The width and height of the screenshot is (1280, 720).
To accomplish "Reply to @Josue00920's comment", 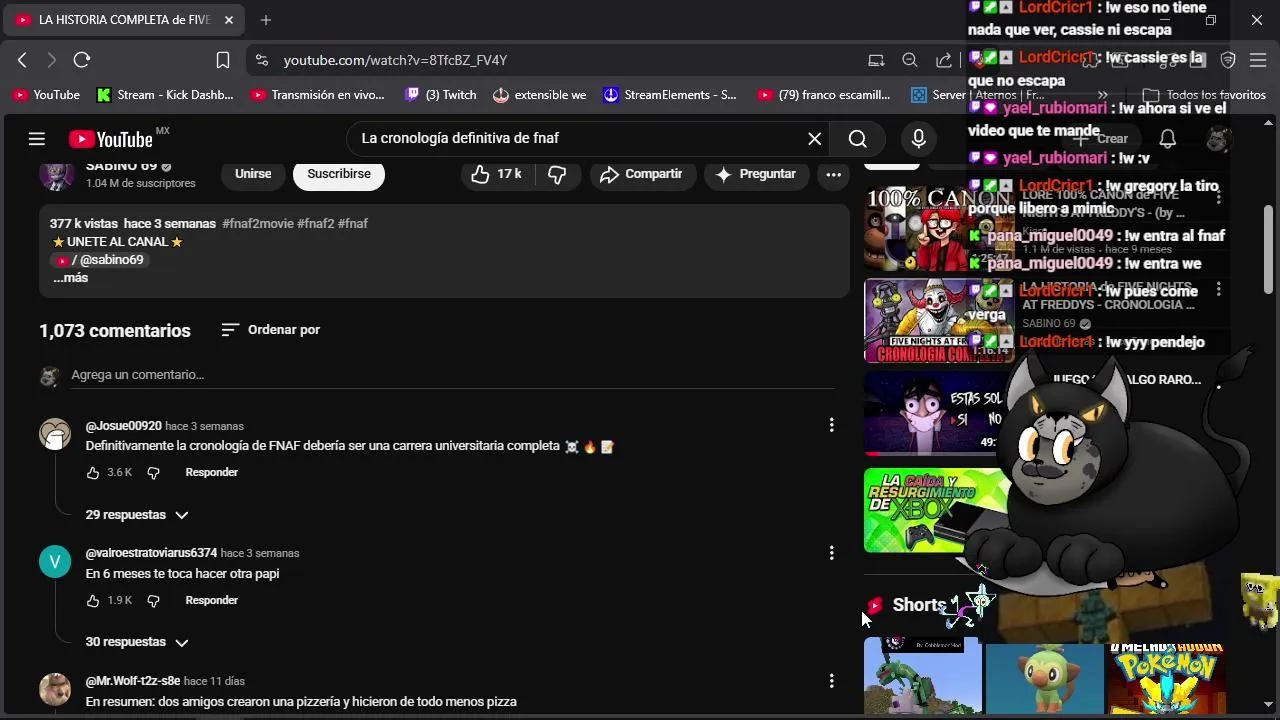I will tap(211, 472).
